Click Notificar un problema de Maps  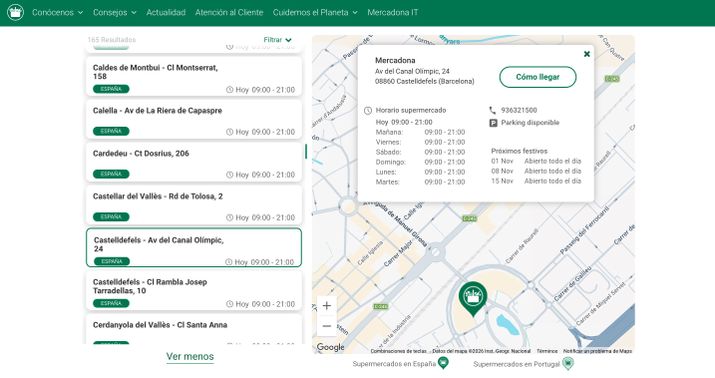point(597,351)
